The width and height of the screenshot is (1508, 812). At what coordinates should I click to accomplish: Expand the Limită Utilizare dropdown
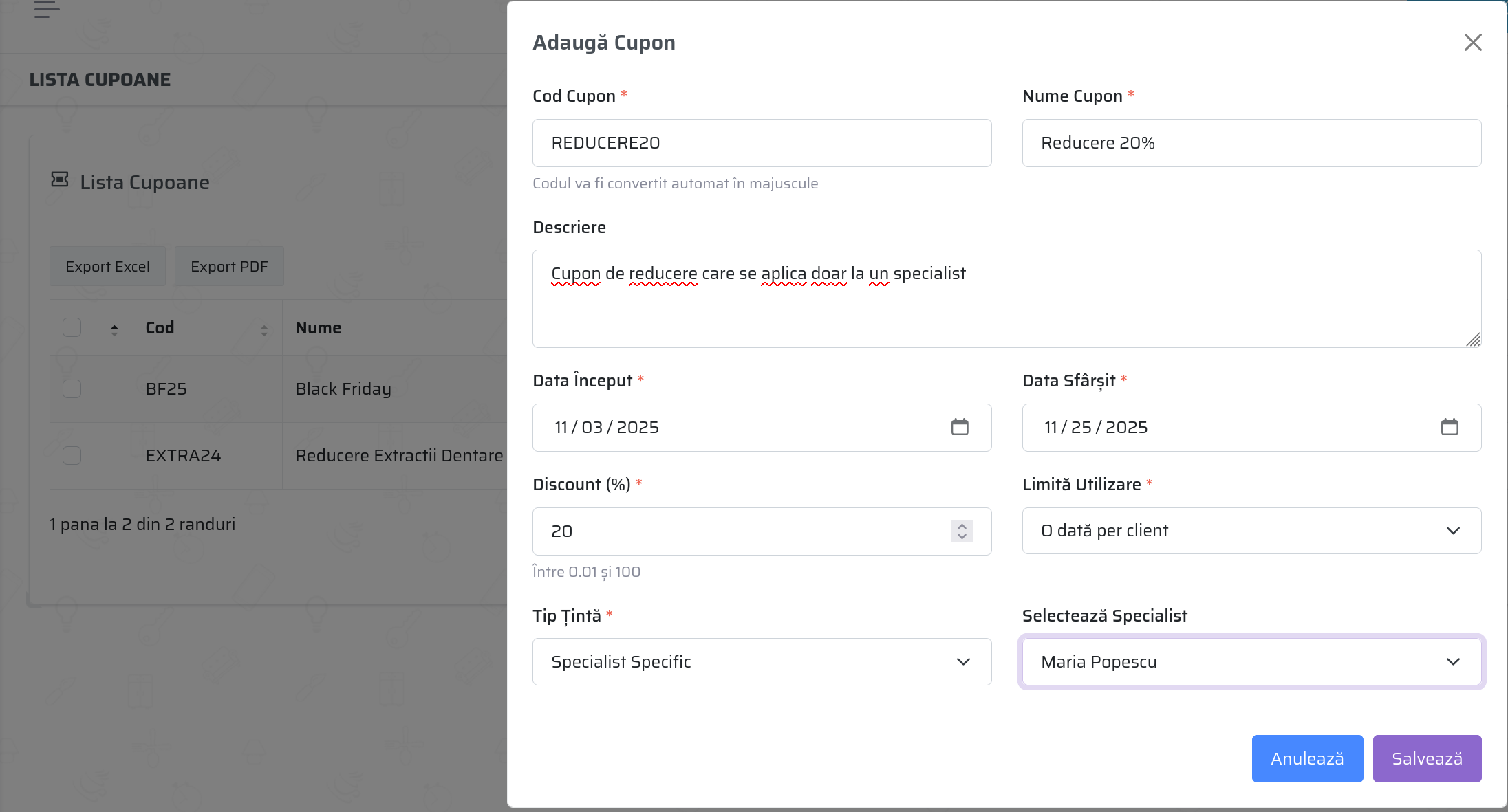[x=1251, y=531]
